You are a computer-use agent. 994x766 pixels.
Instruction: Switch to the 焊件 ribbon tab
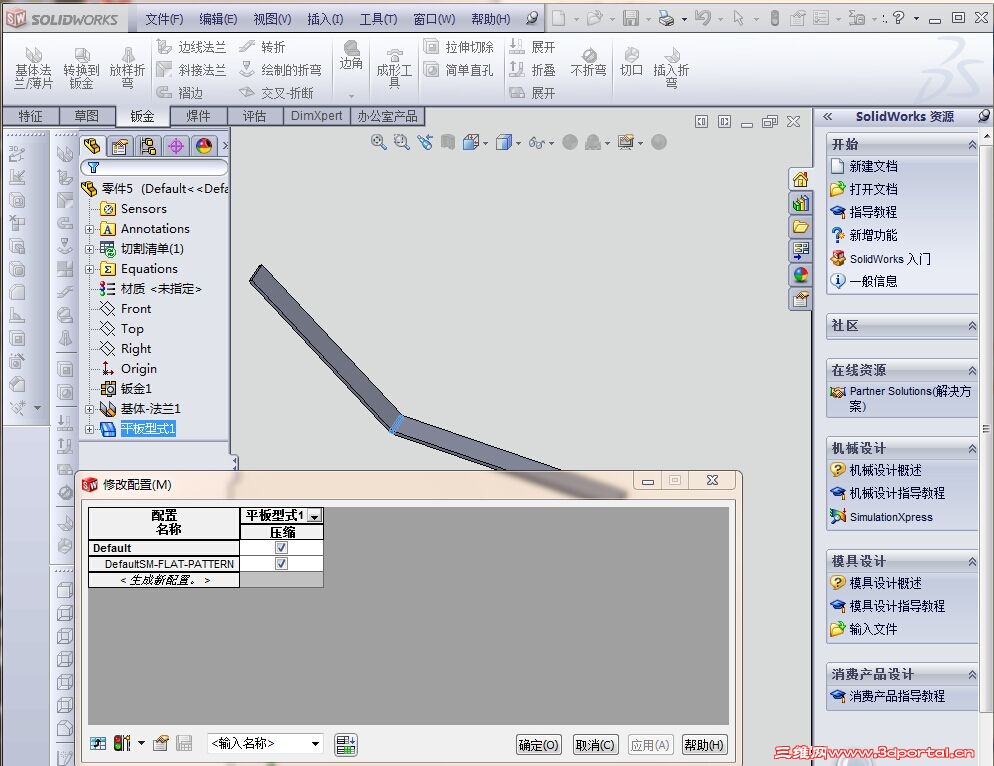coord(198,116)
